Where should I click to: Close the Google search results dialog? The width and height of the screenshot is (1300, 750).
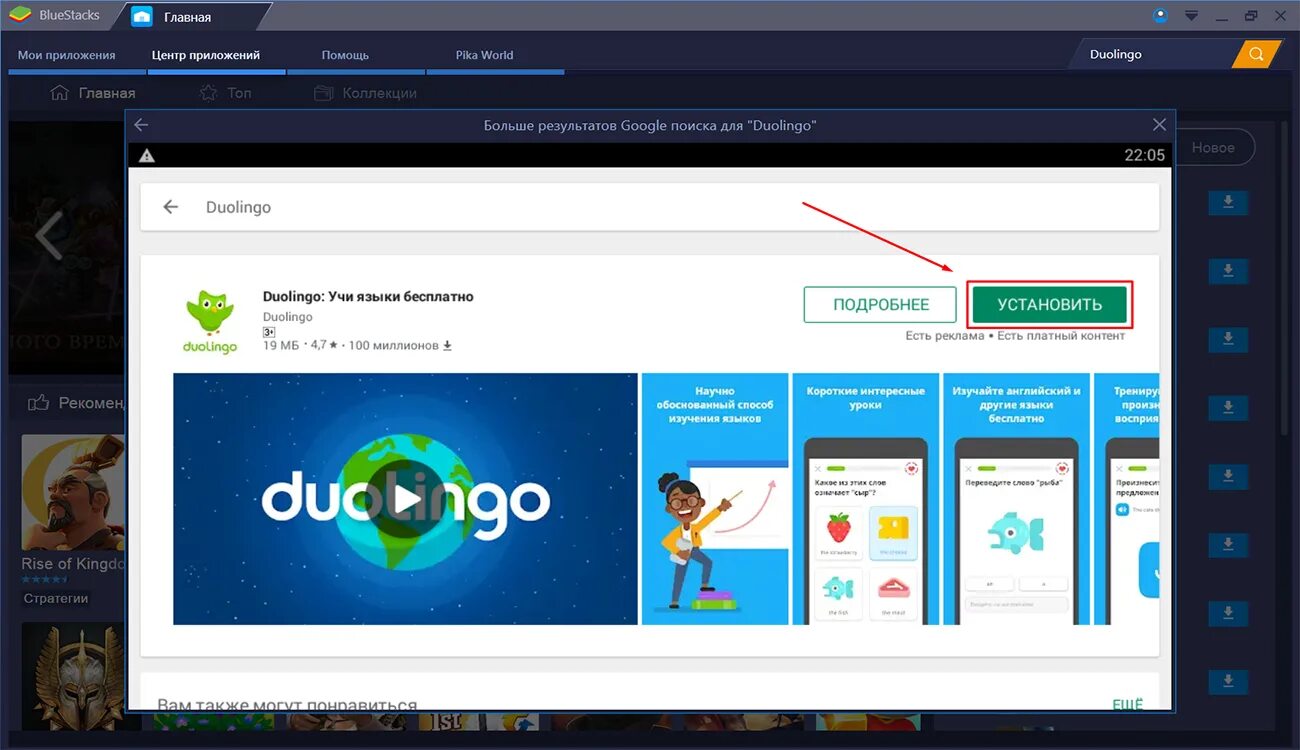[x=1159, y=125]
